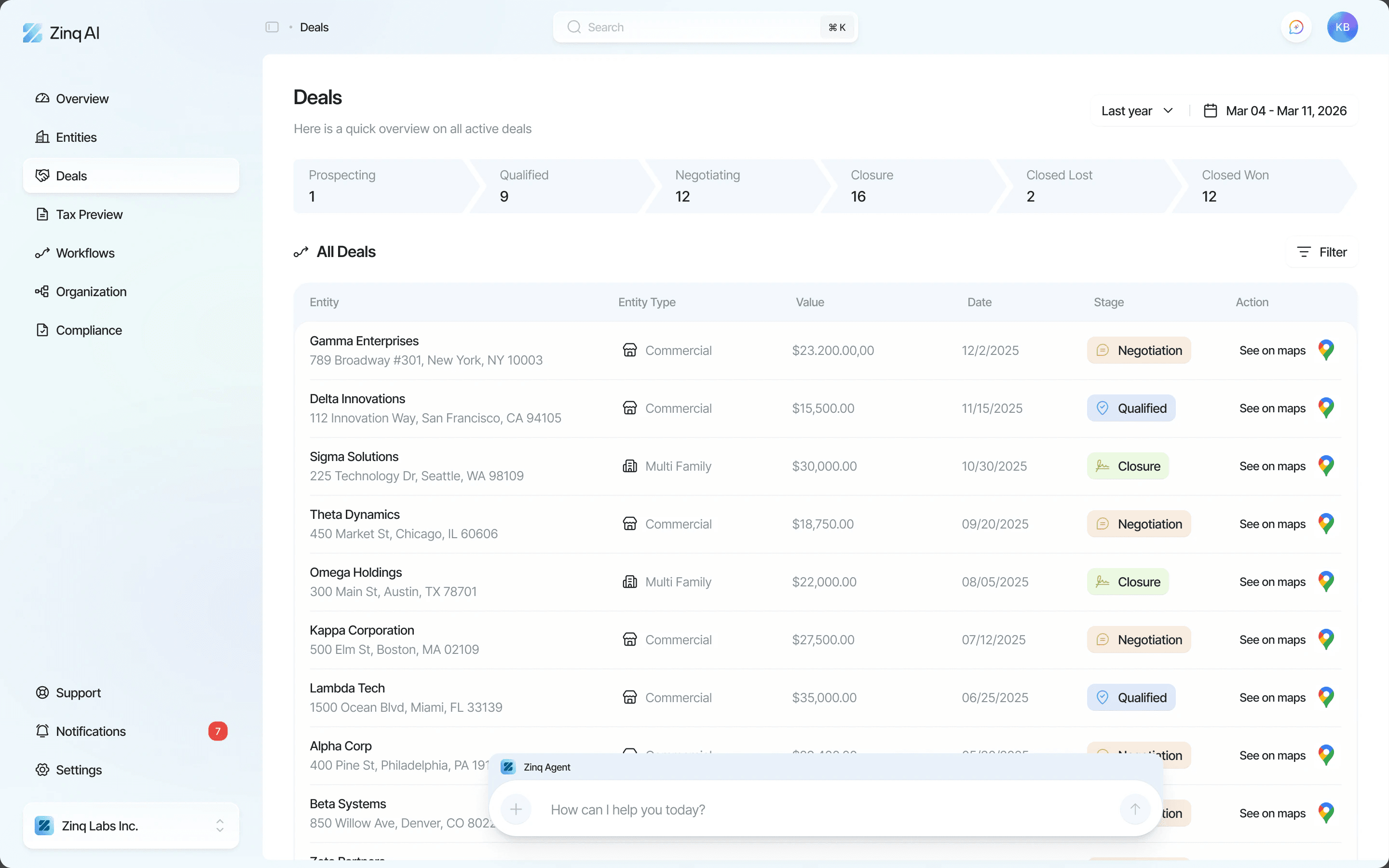Open Google Maps pin for Theta Dynamics
This screenshot has height=868, width=1389.
coord(1326,524)
